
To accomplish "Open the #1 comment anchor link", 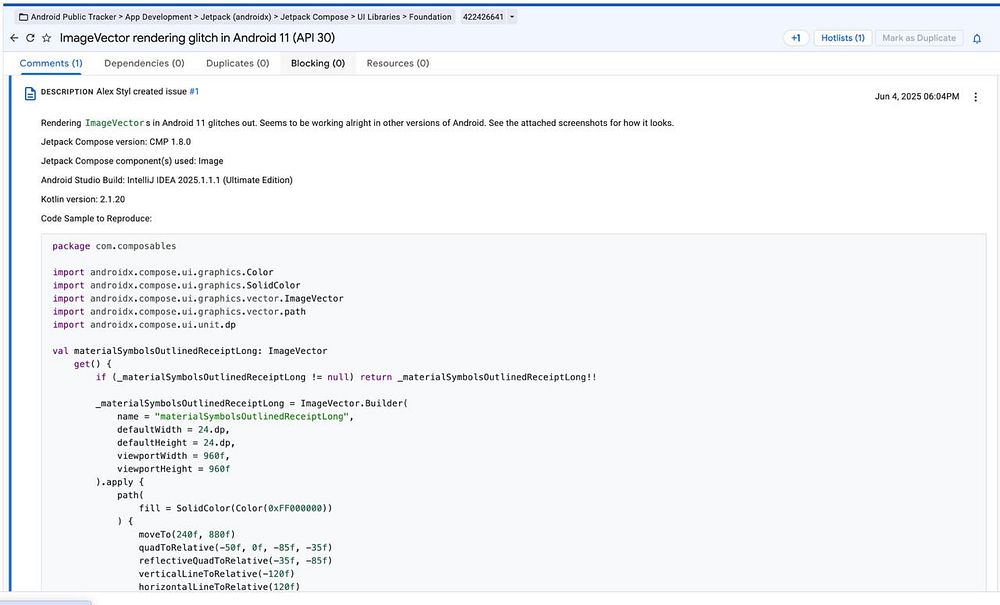I will click(x=194, y=91).
